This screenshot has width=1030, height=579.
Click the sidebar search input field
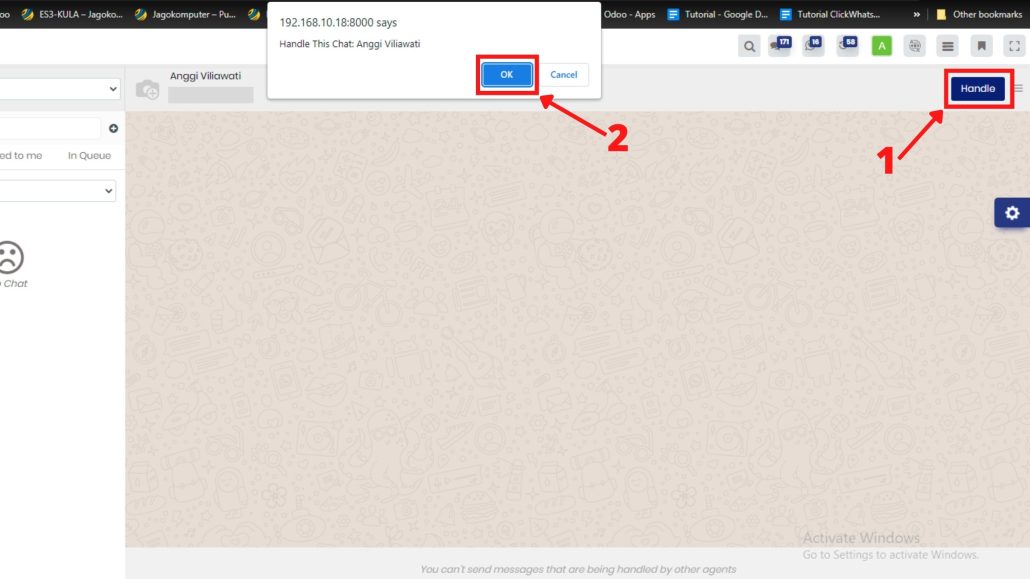(x=50, y=129)
